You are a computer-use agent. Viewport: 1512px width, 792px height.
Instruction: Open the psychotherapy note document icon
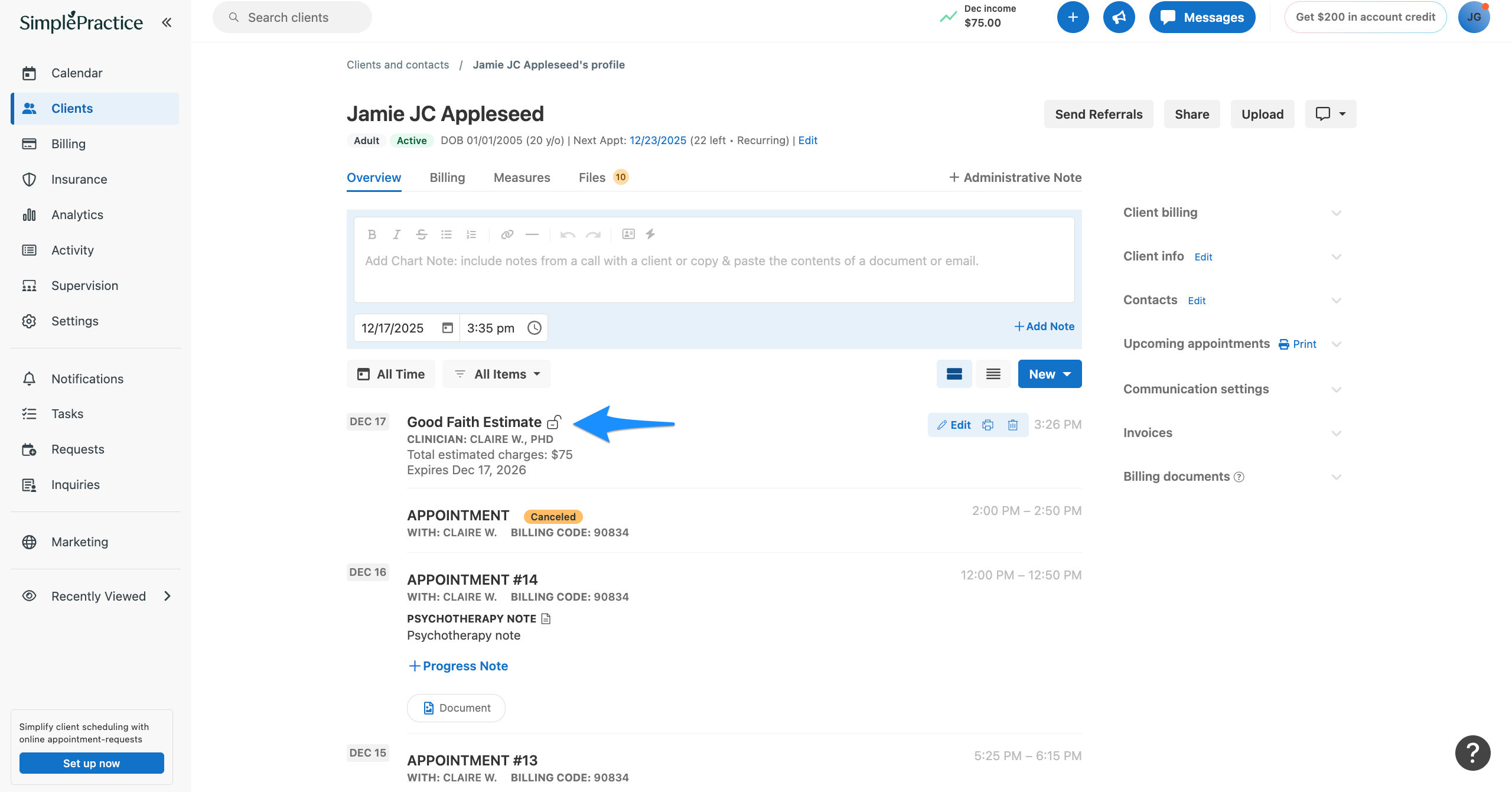click(546, 618)
